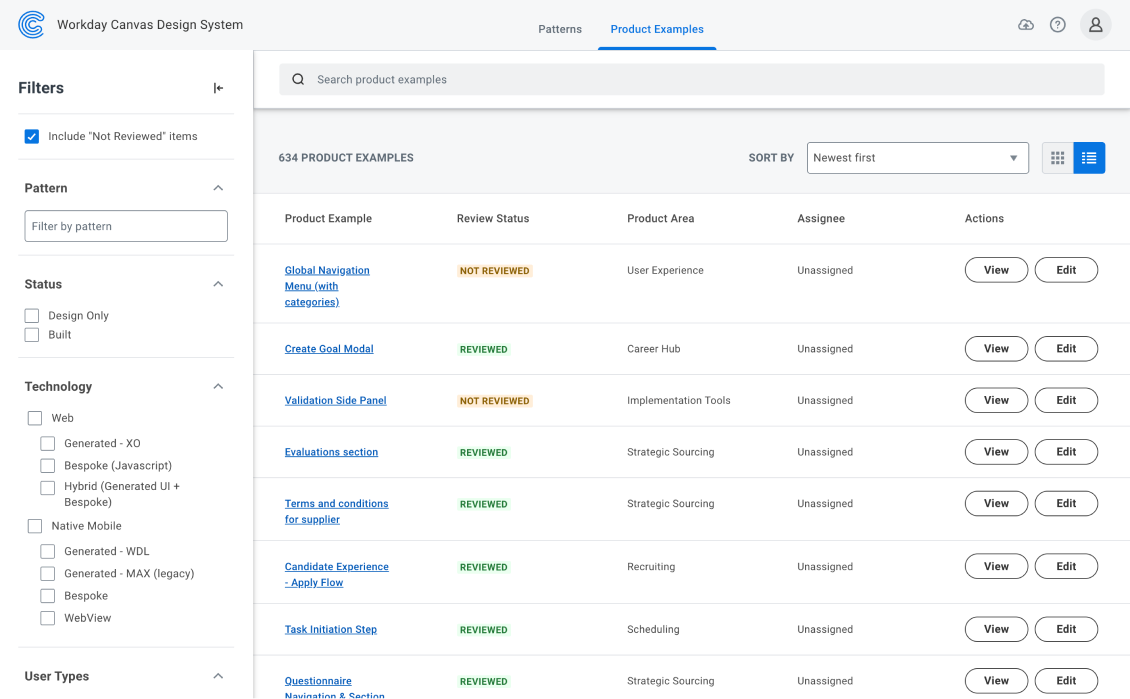Open the Sort By Newest first dropdown
This screenshot has width=1130, height=699.
pyautogui.click(x=917, y=158)
